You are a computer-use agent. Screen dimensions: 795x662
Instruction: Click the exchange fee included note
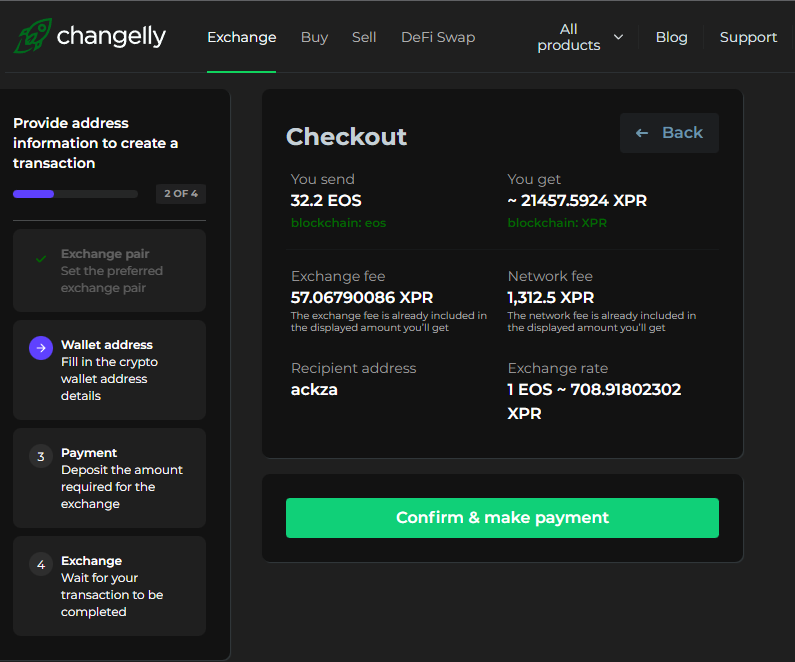388,321
